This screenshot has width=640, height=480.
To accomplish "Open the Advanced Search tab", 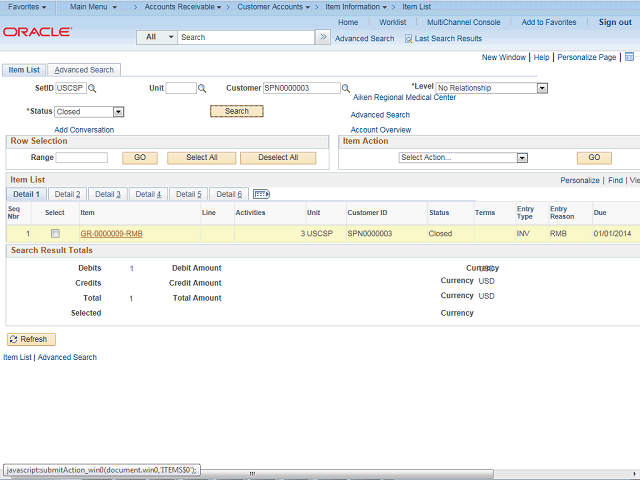I will 84,70.
